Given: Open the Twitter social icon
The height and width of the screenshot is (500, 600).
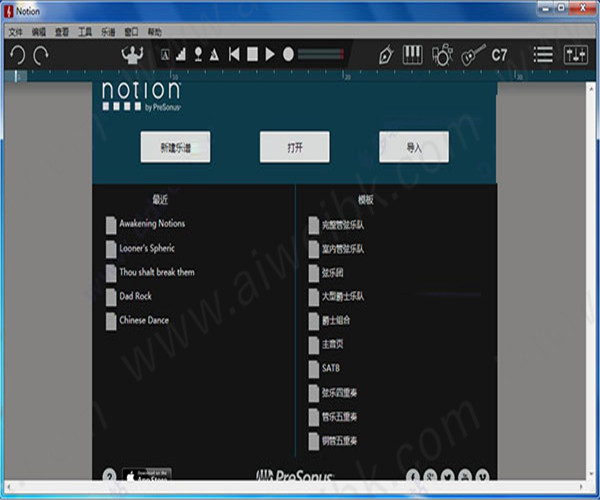Looking at the screenshot, I should pyautogui.click(x=447, y=476).
